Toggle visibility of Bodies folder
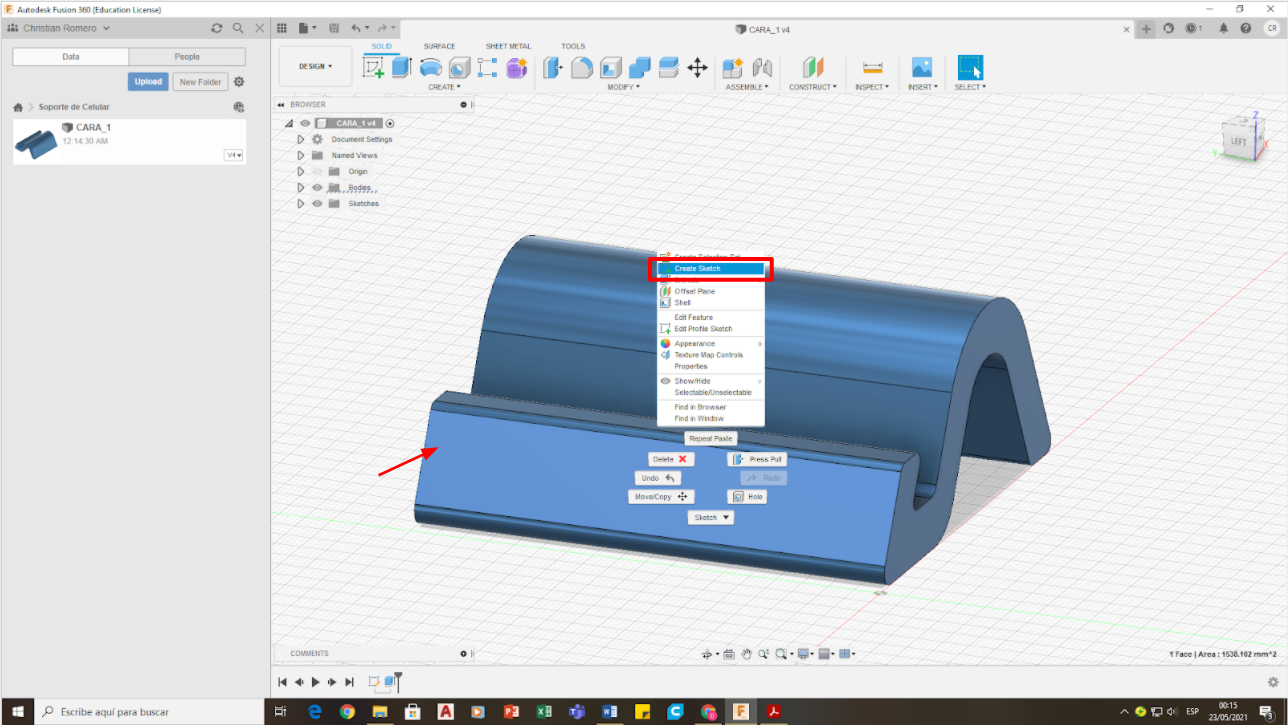 point(317,188)
